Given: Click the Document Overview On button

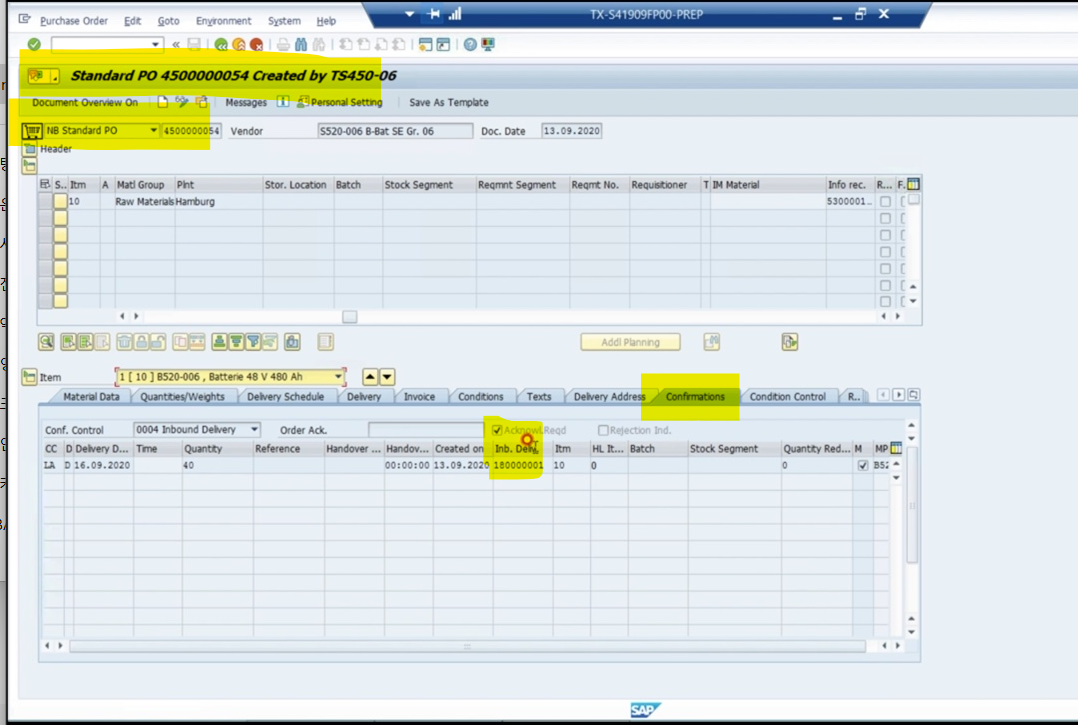Looking at the screenshot, I should (x=85, y=102).
